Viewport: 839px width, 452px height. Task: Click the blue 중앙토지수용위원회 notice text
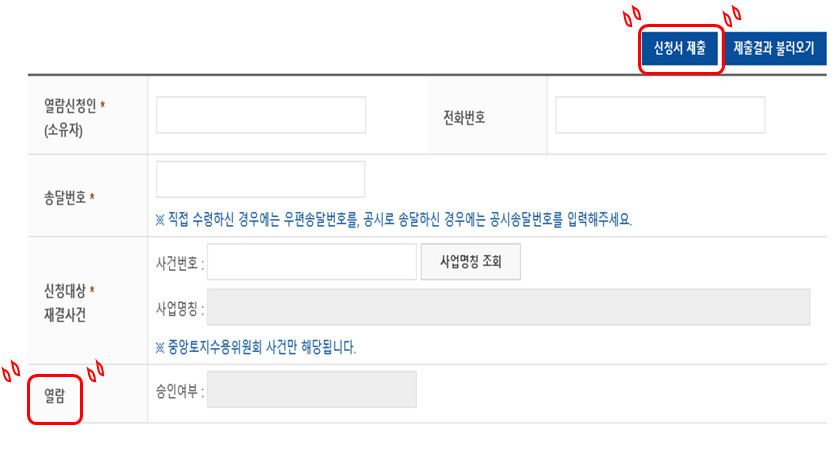255,347
